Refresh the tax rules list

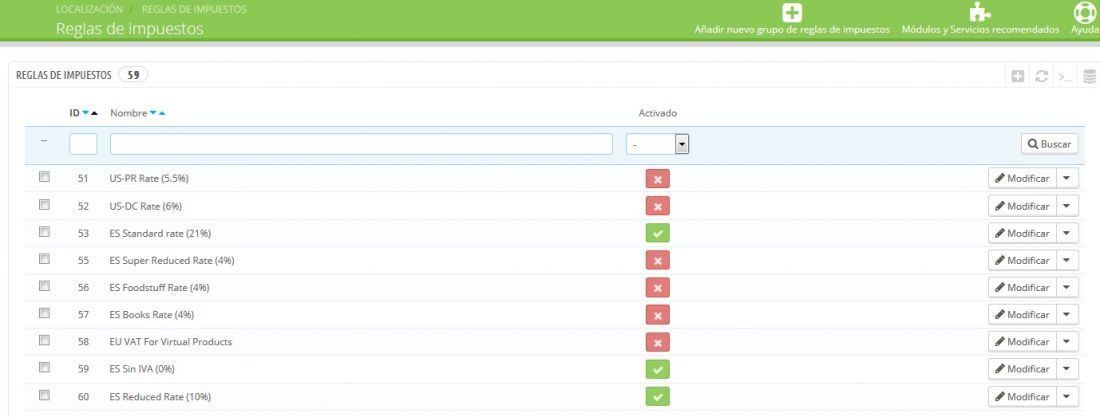coord(1042,76)
